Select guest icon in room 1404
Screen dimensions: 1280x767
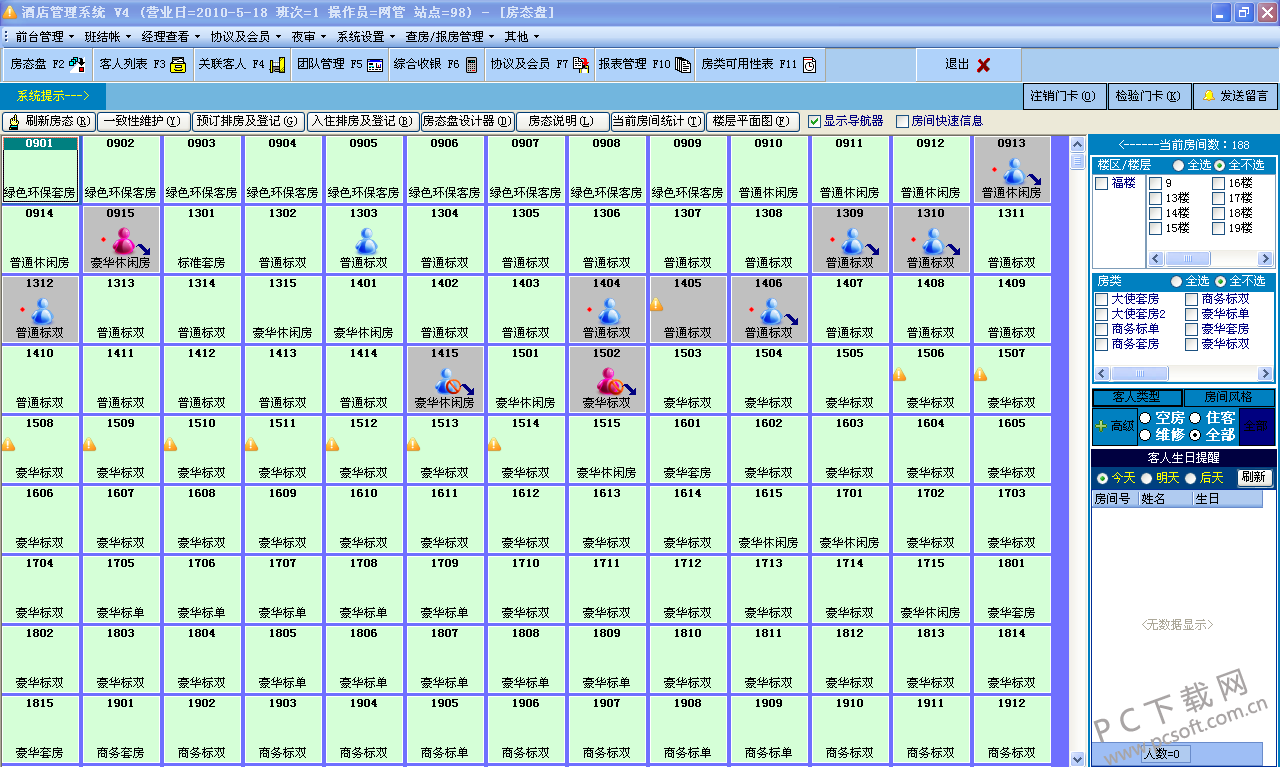coord(608,310)
